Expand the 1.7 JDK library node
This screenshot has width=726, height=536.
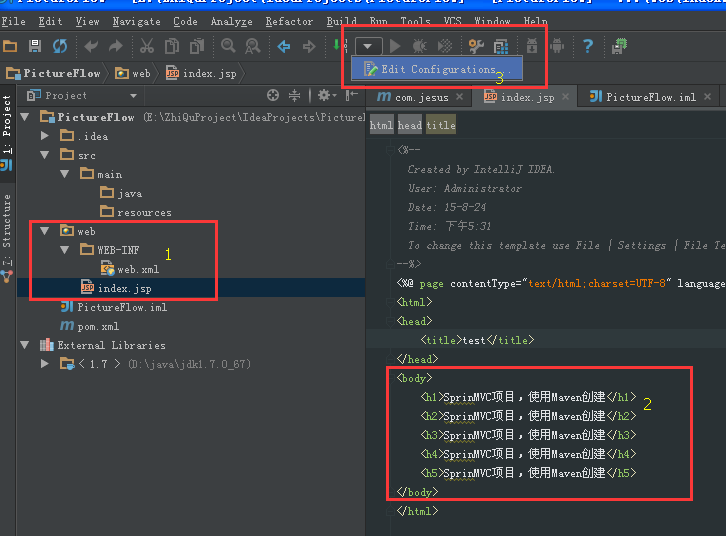(x=45, y=364)
